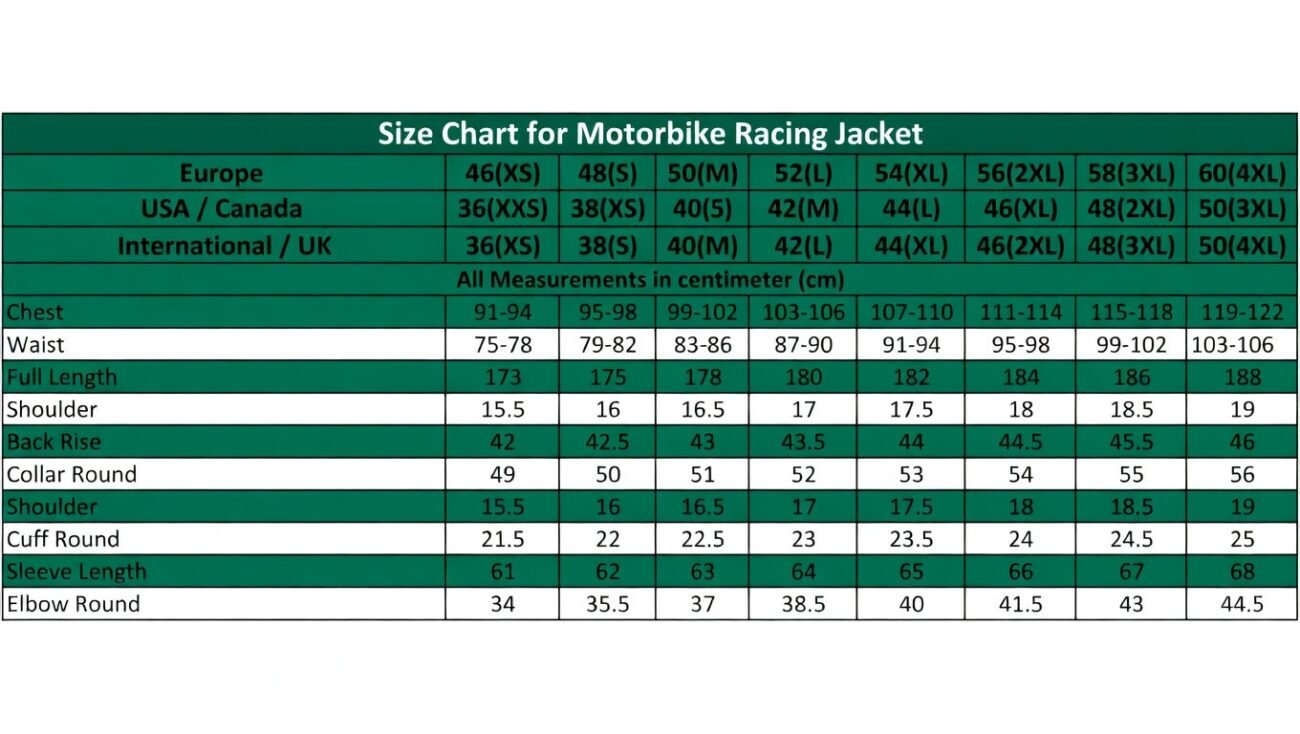
Task: Click the 119-122 chest measurement cell
Action: pos(1241,312)
